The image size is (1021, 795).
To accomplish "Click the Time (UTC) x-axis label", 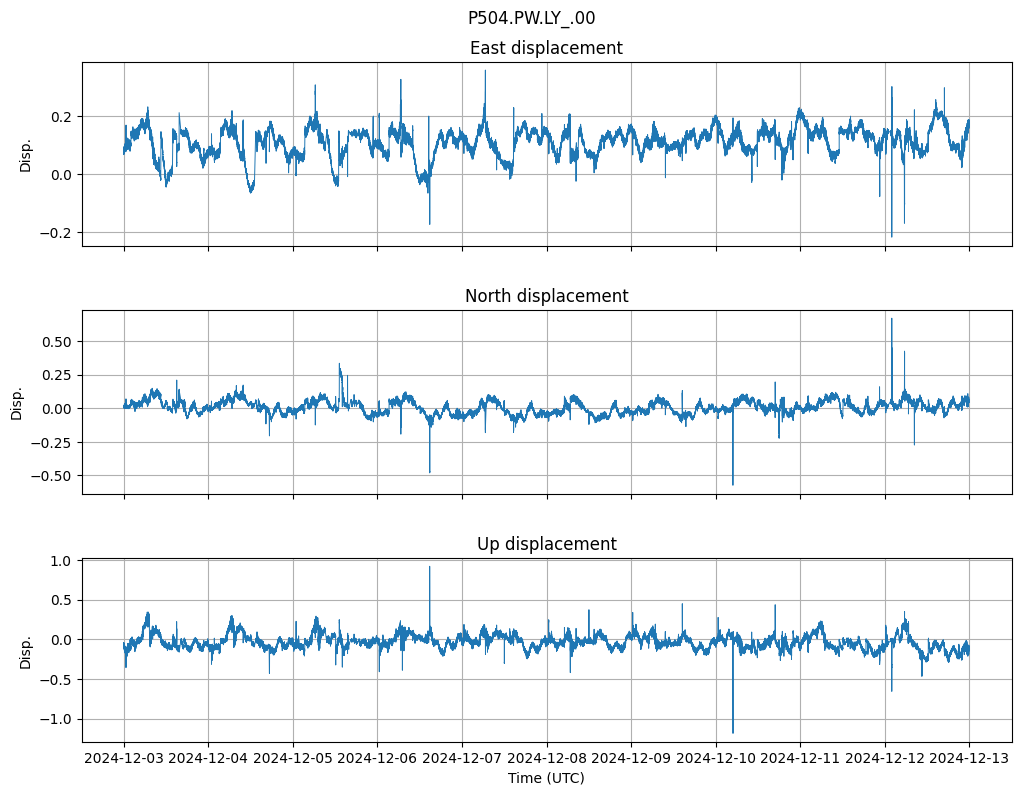I will (x=546, y=777).
